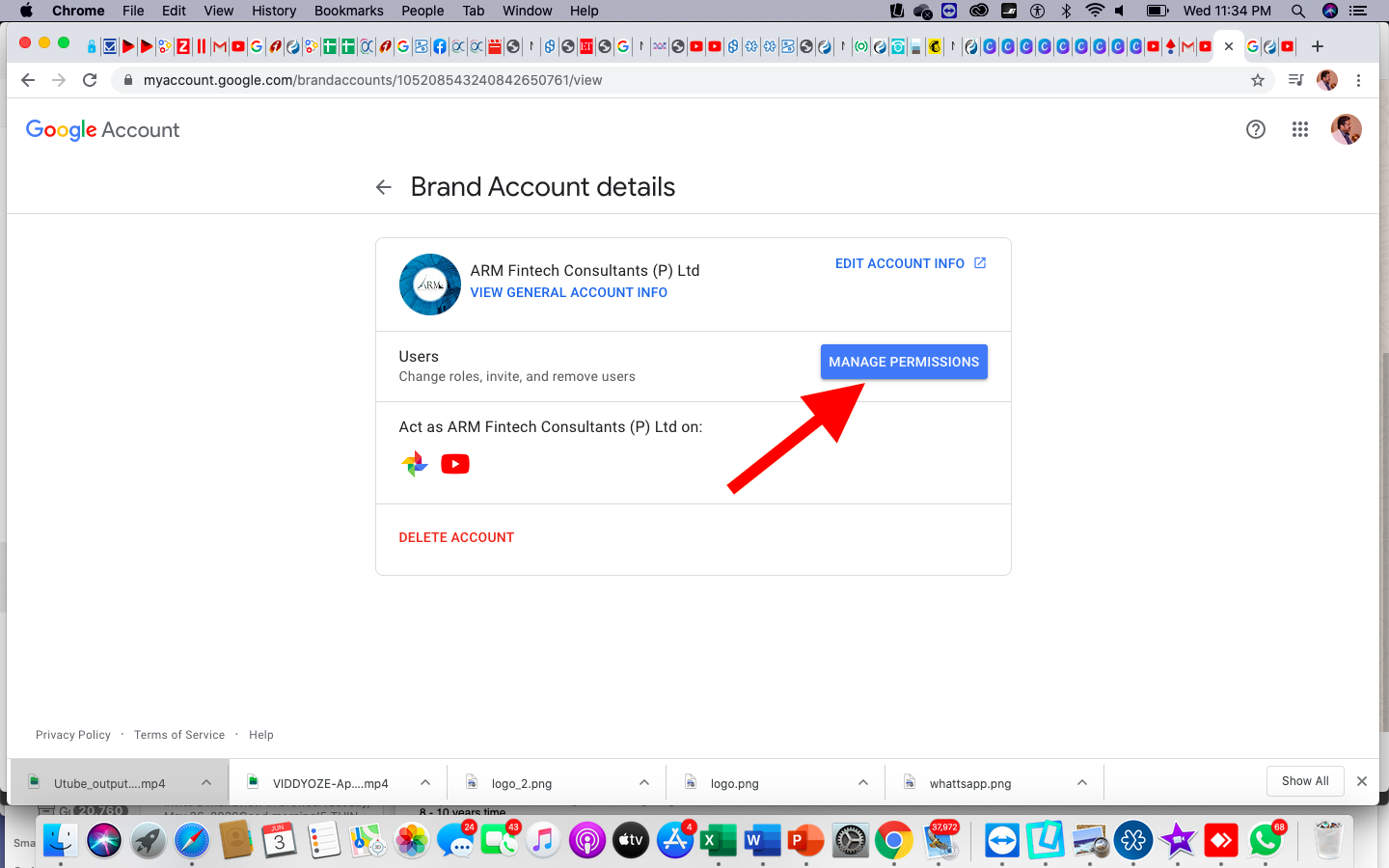1389x868 pixels.
Task: Bookmark this page with the star icon
Action: tap(1258, 81)
